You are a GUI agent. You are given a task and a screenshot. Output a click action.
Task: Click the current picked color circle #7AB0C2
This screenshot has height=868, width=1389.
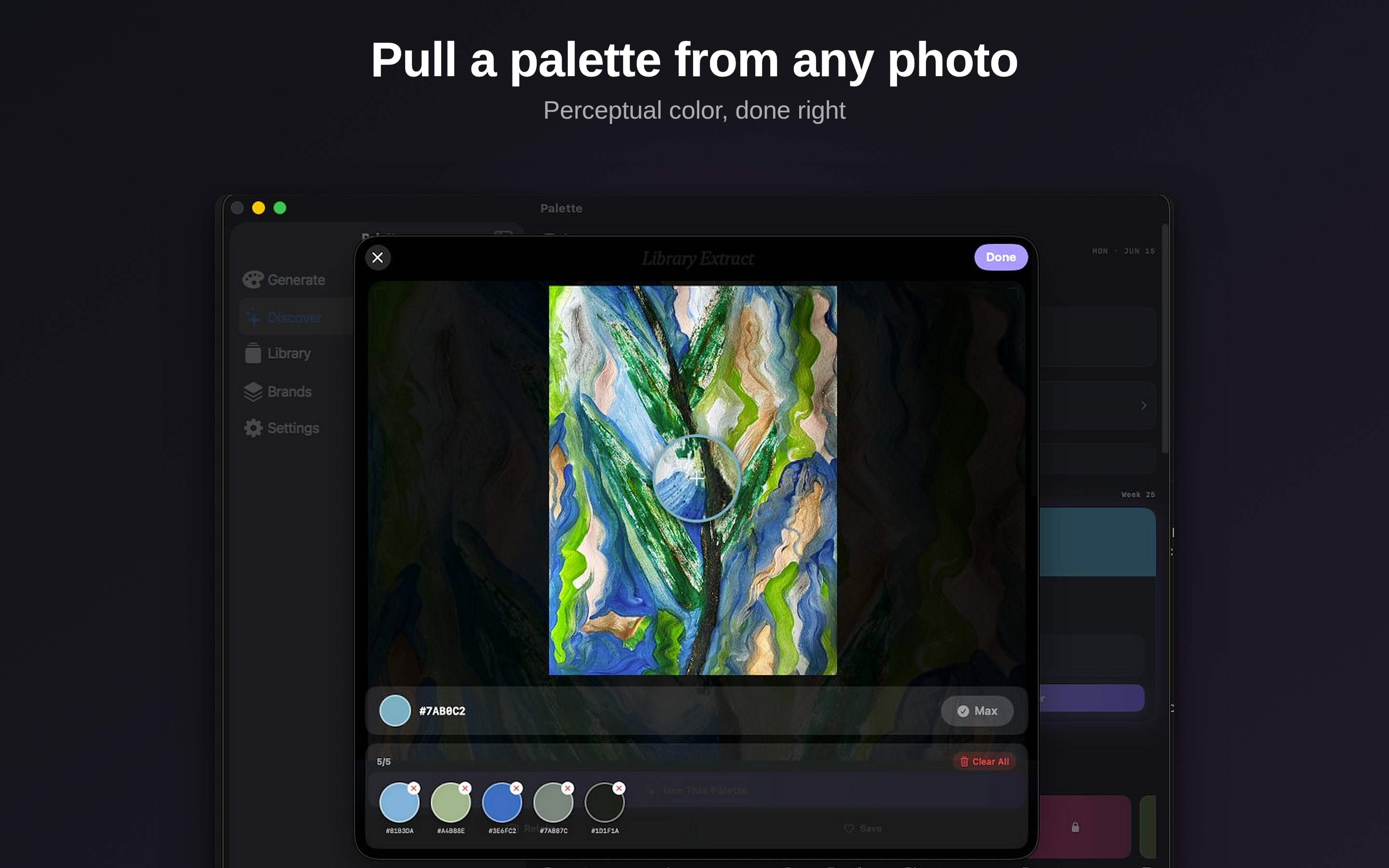[x=395, y=711]
